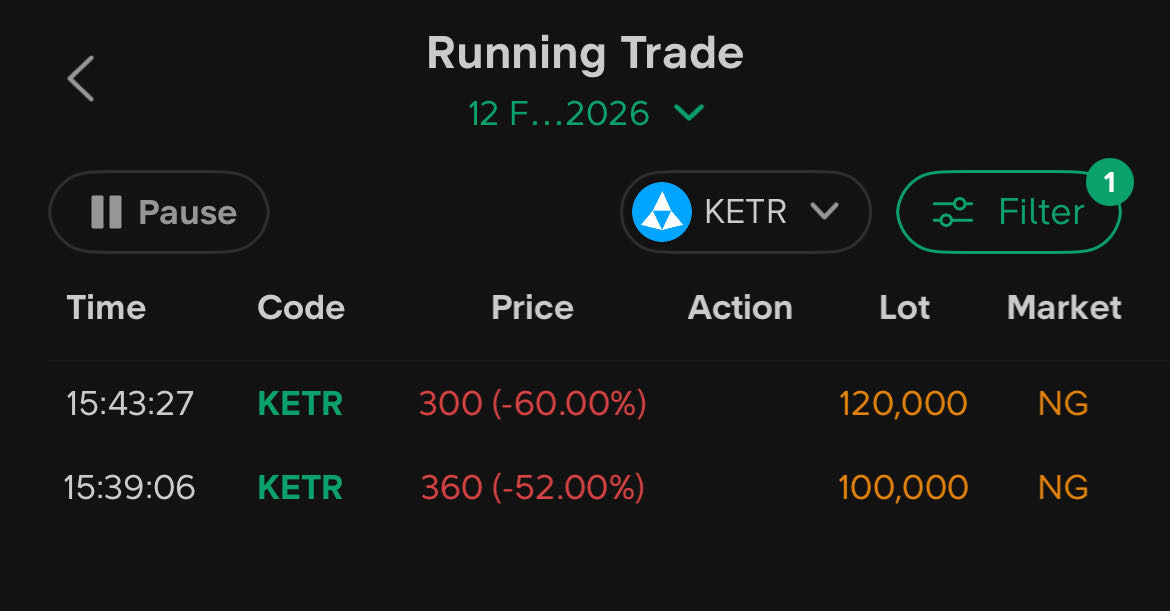Tap the back arrow icon
Screen dimensions: 1170x611
pos(81,78)
